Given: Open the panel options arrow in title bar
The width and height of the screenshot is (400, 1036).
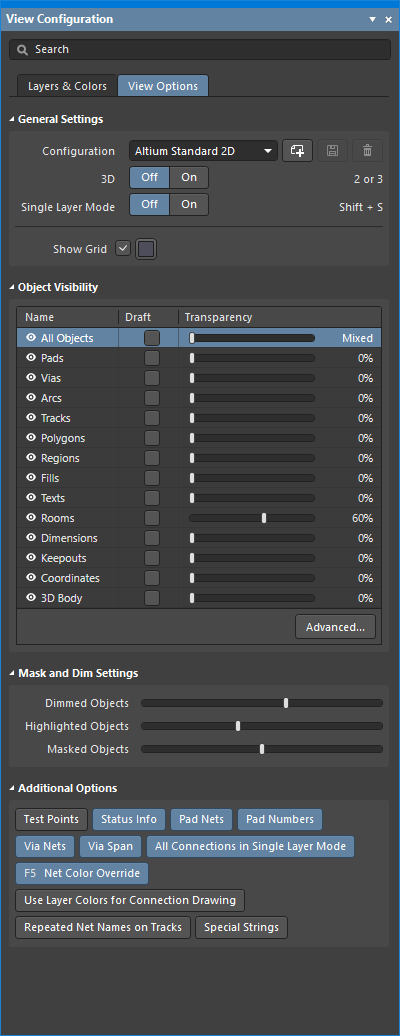Looking at the screenshot, I should pyautogui.click(x=373, y=20).
